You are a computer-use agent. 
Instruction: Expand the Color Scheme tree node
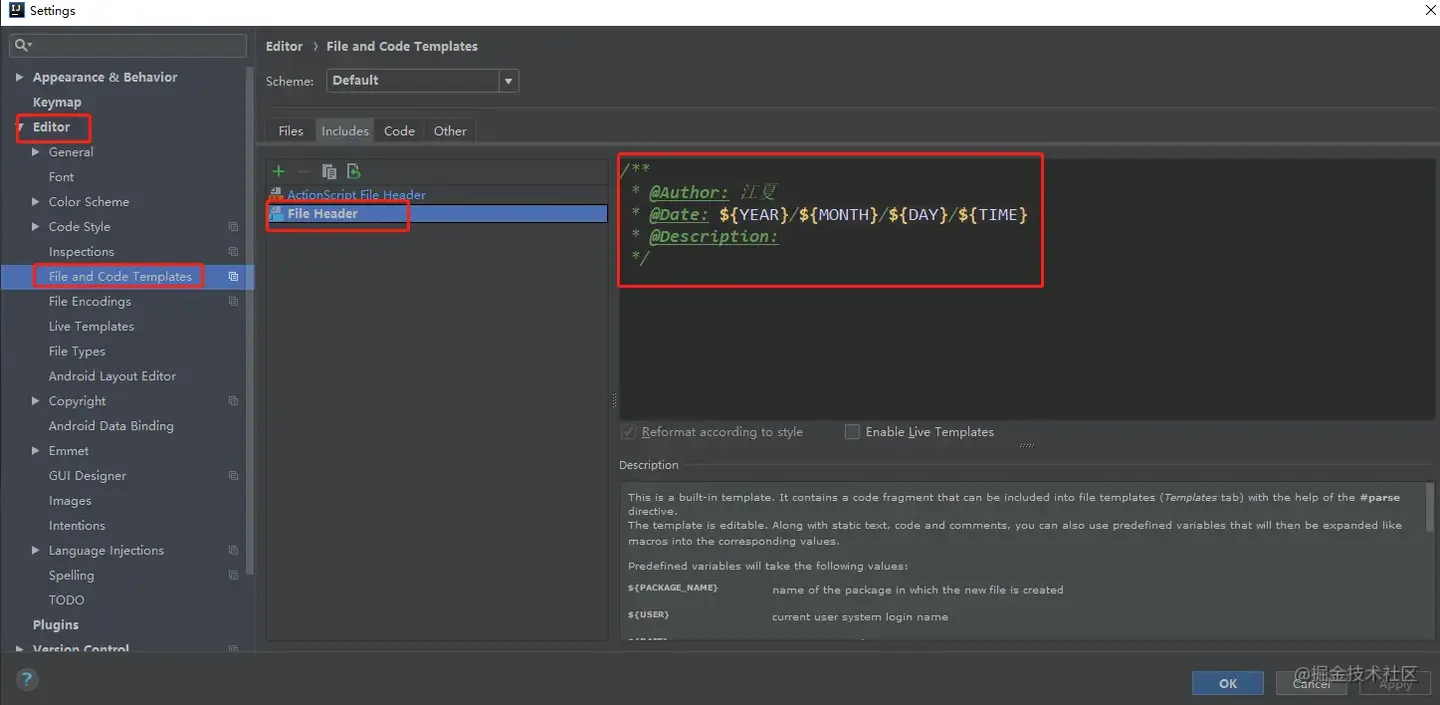tap(36, 202)
